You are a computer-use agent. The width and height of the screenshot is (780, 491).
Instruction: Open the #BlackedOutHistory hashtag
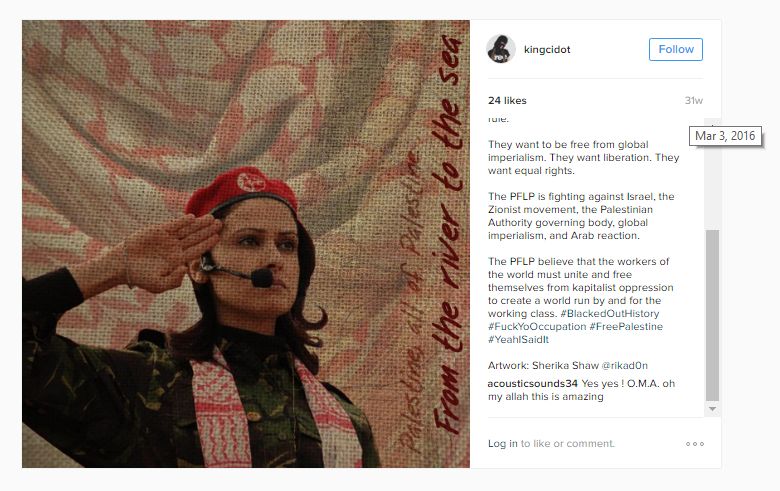pos(609,313)
